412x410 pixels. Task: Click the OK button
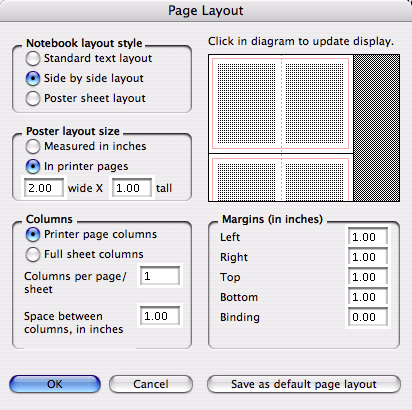pyautogui.click(x=55, y=384)
